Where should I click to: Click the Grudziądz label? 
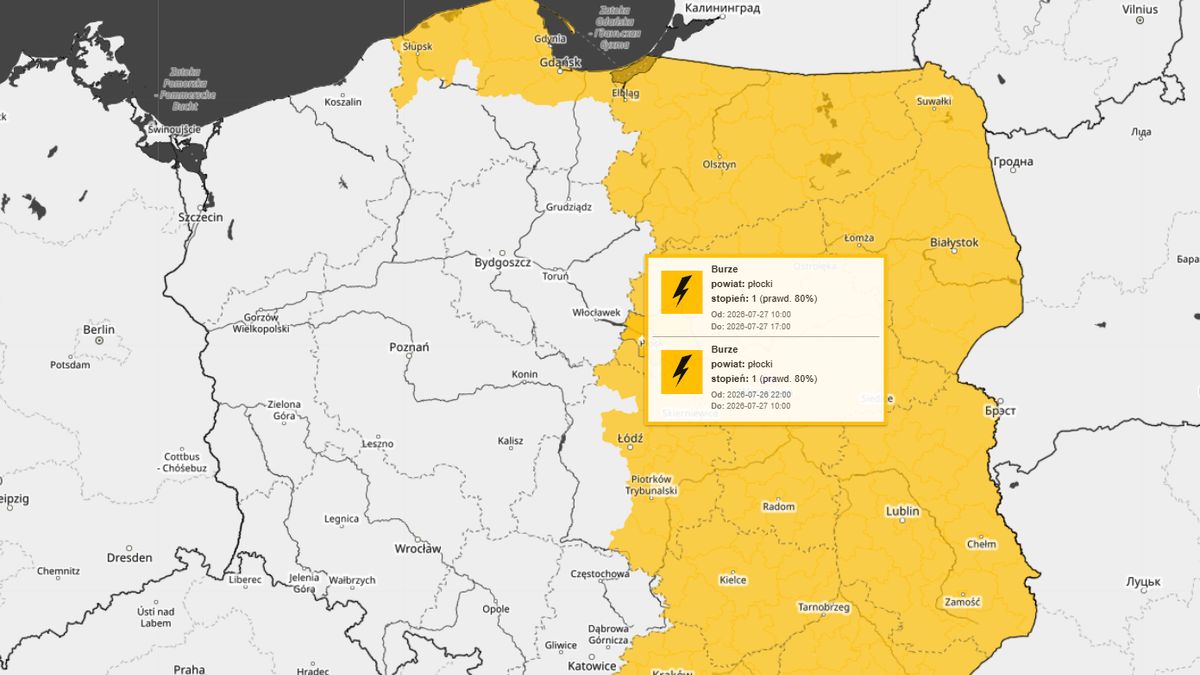point(569,208)
